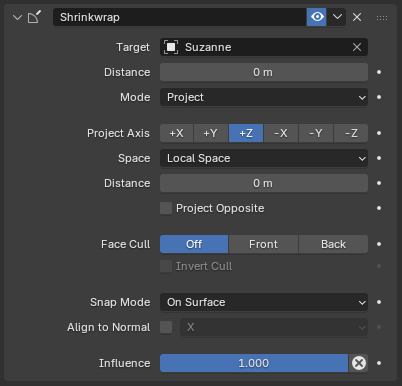
Task: Click the projection Distance field below Space
Action: (x=264, y=183)
